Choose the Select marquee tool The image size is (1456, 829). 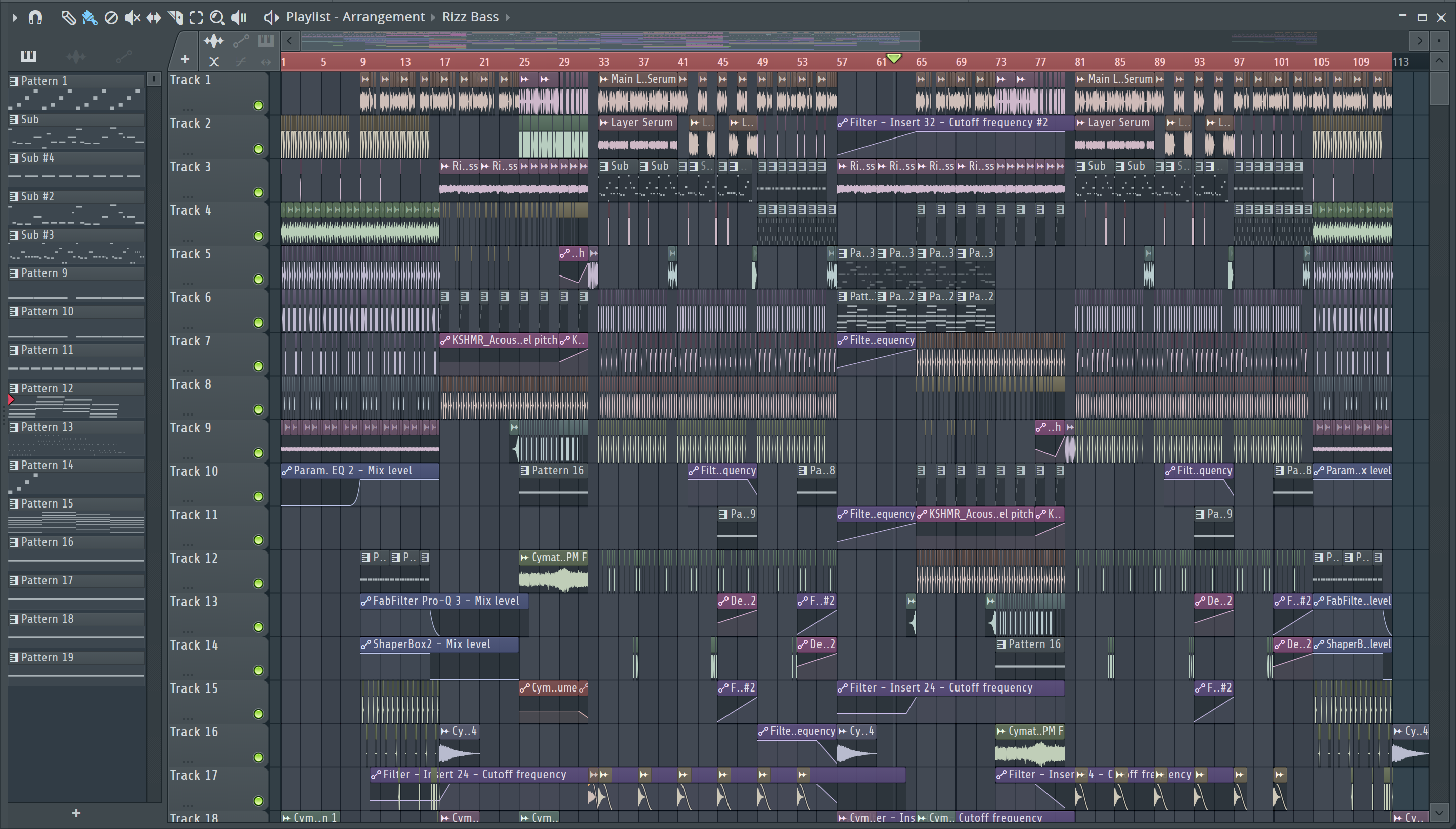tap(196, 18)
